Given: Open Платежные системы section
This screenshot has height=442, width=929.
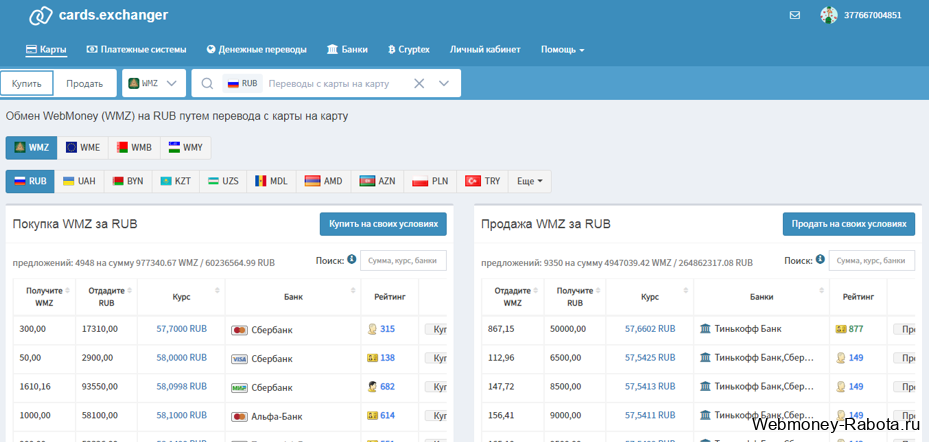Looking at the screenshot, I should click(136, 50).
